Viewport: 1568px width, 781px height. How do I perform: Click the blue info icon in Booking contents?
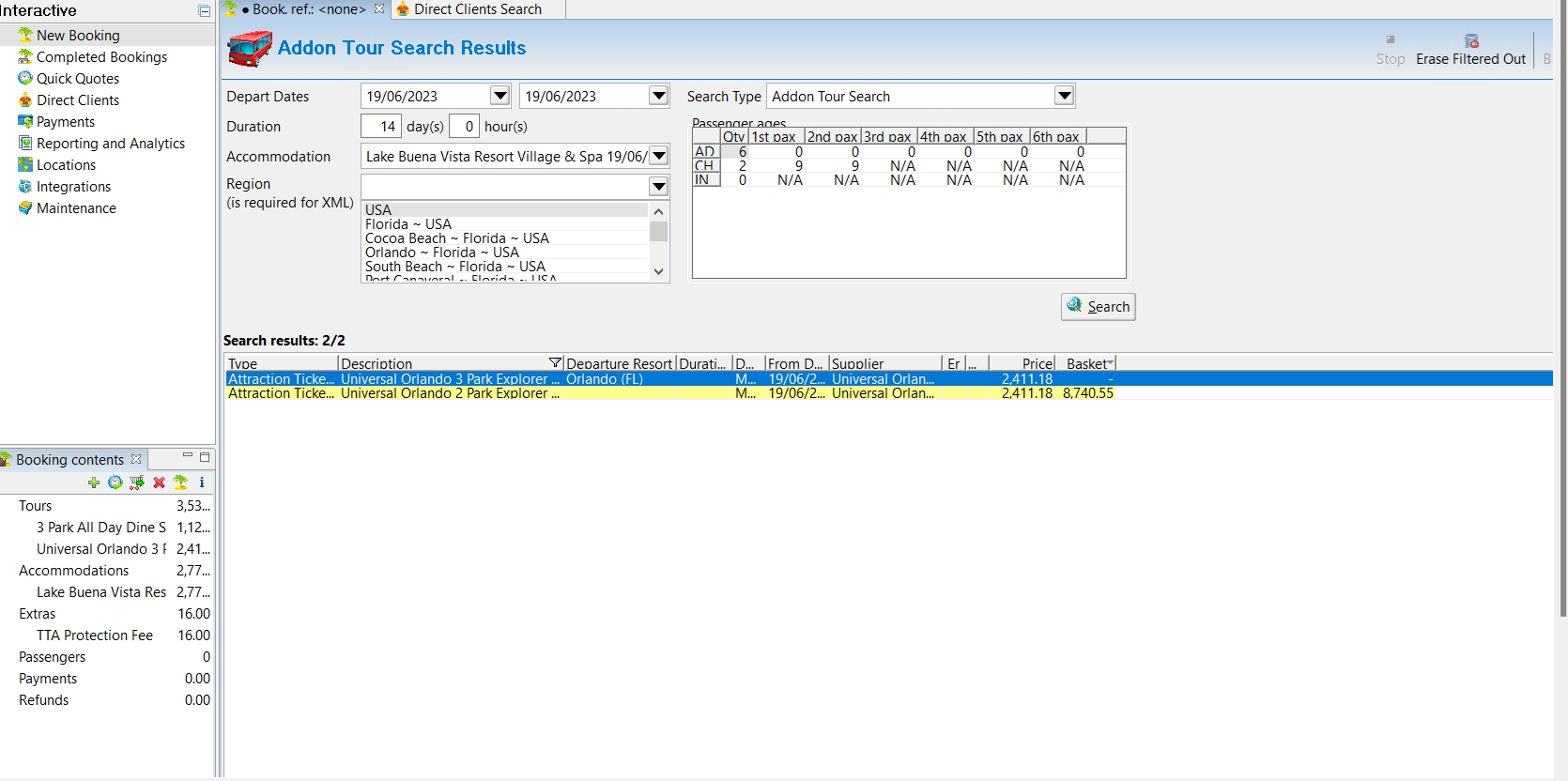[x=202, y=482]
